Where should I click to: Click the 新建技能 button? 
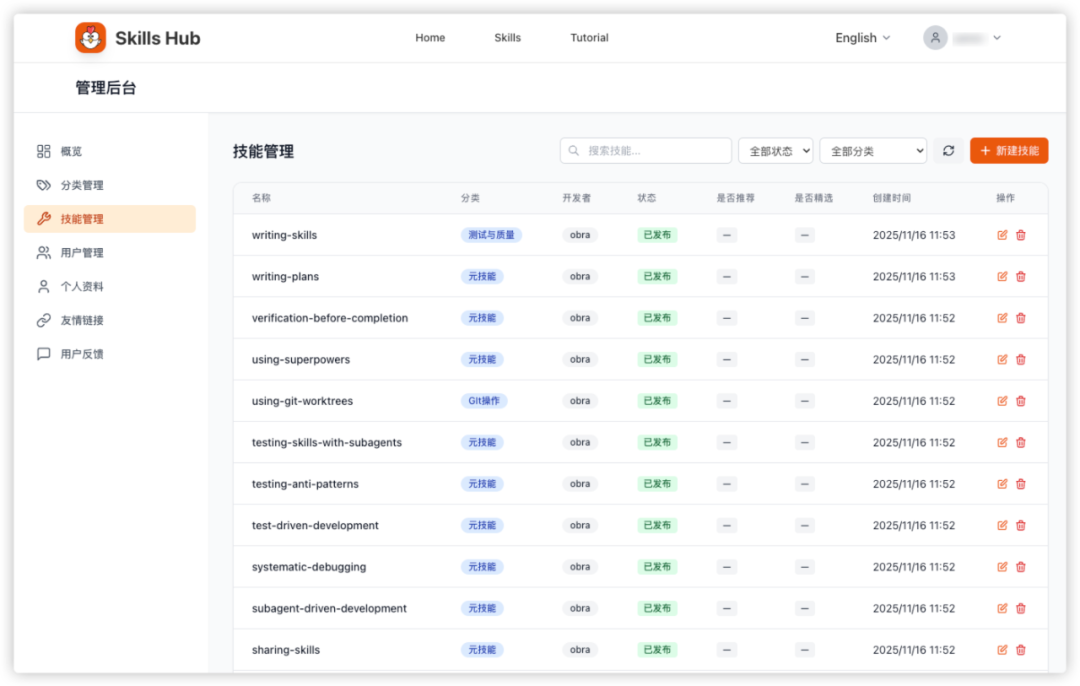[1009, 150]
